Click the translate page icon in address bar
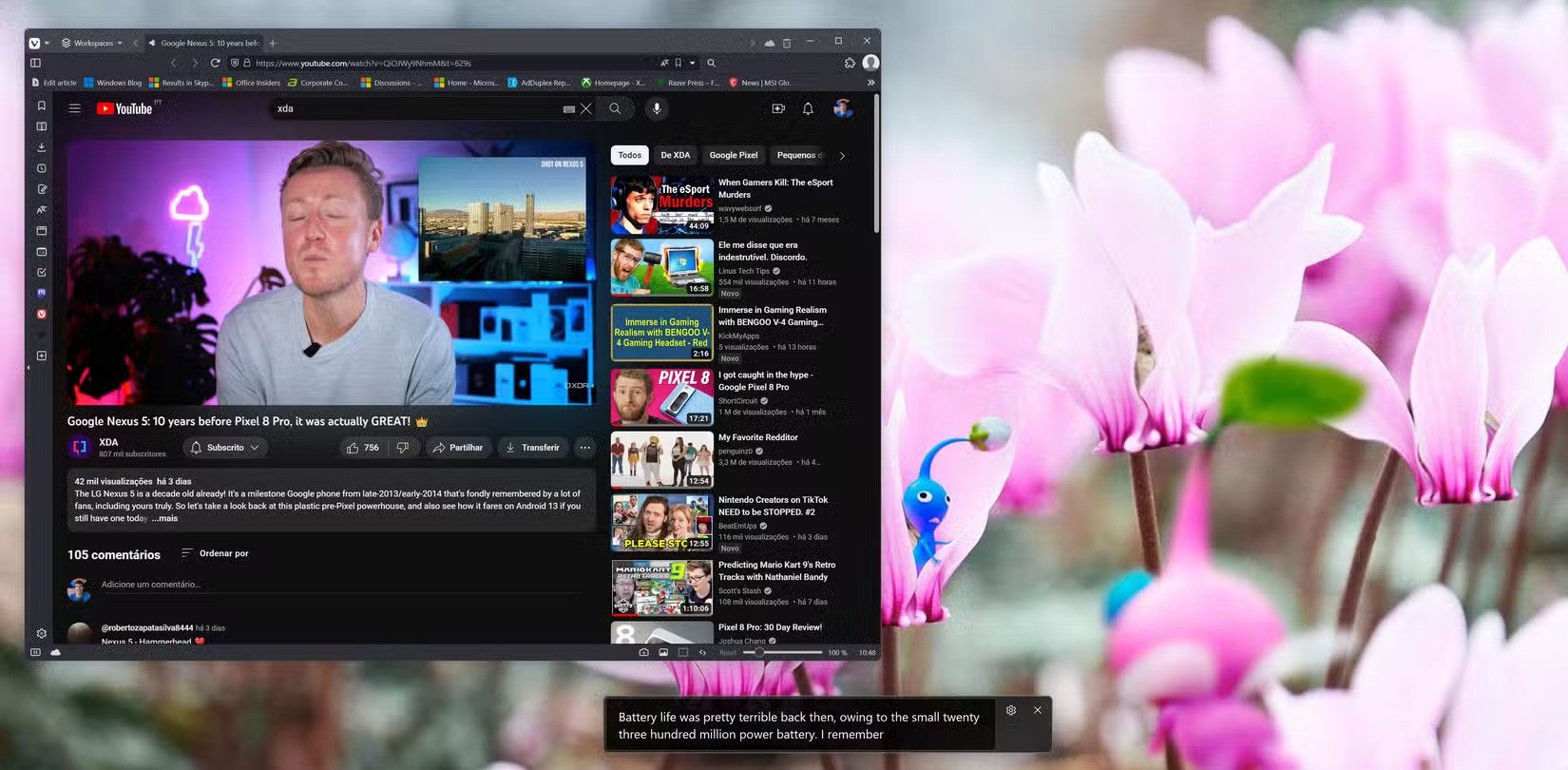 [x=663, y=63]
